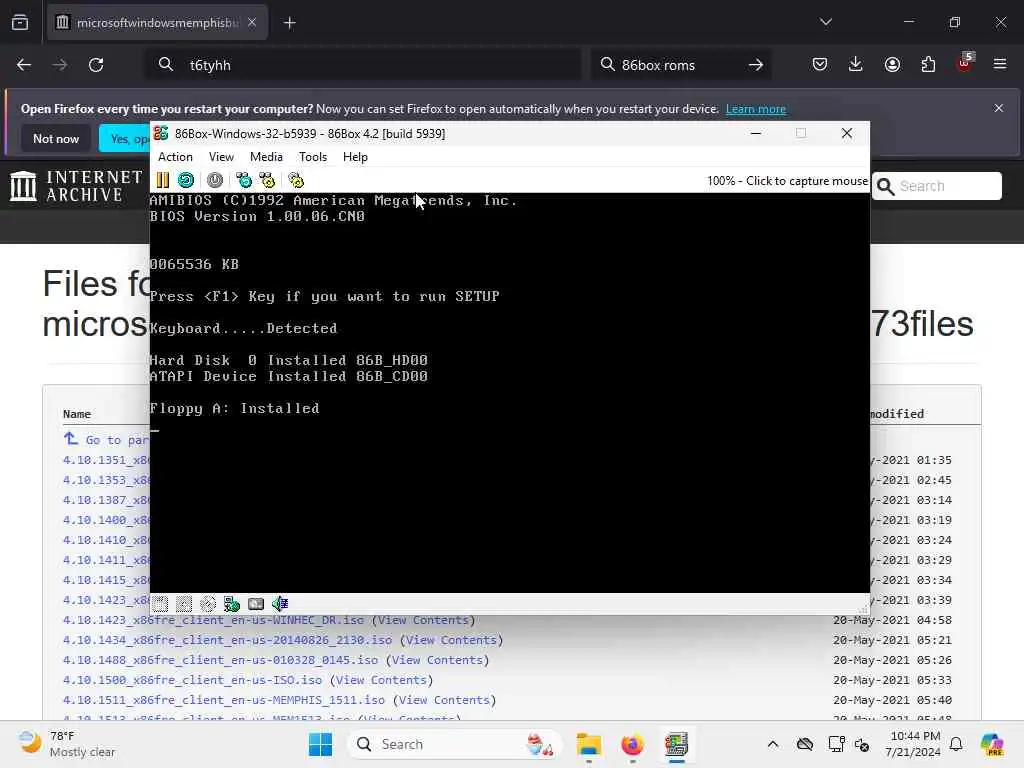Click the 20-May-2021 05:40 date

click(x=892, y=700)
